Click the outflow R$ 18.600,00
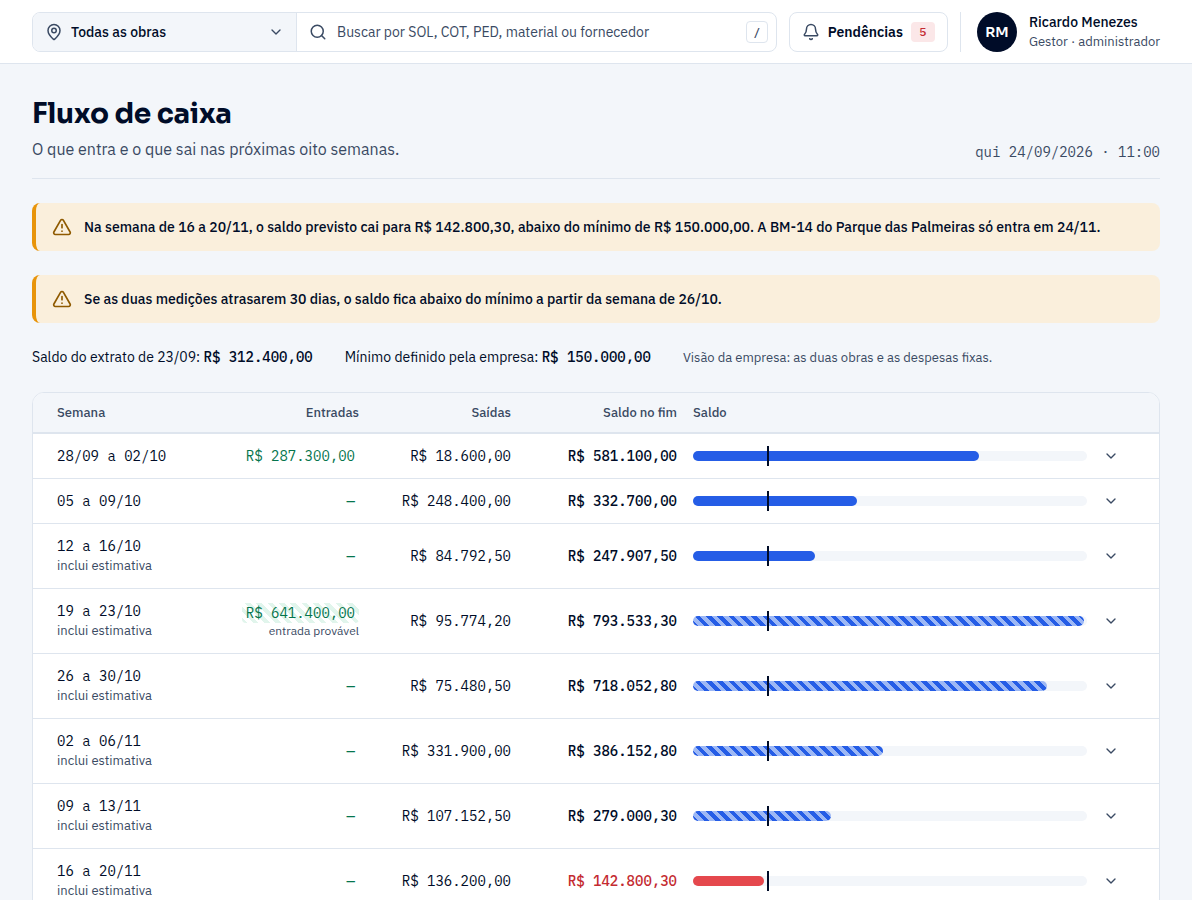The height and width of the screenshot is (900, 1192). (461, 456)
